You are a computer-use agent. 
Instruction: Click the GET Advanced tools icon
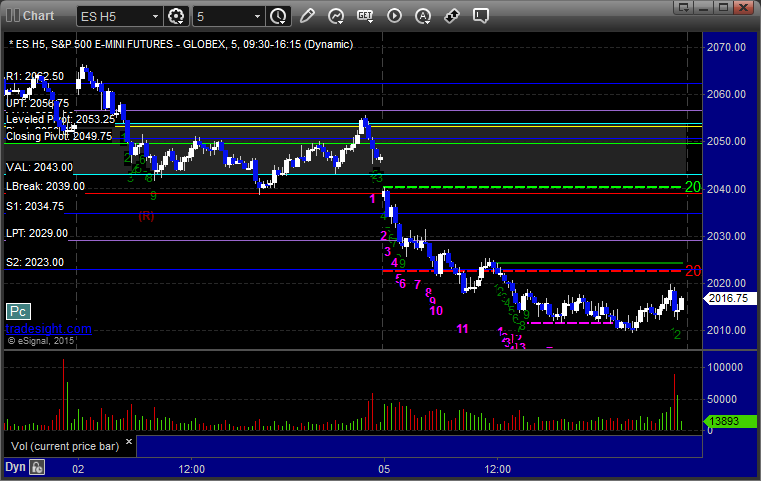pyautogui.click(x=365, y=16)
